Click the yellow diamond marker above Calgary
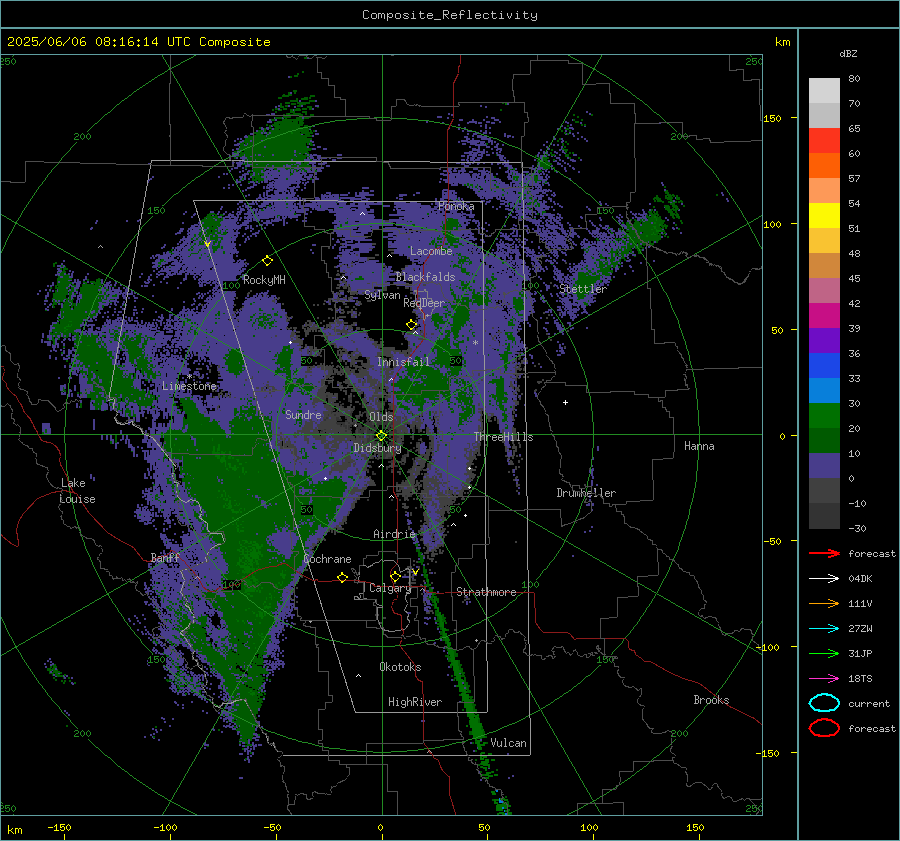Screen dimensions: 900x841 pos(395,576)
